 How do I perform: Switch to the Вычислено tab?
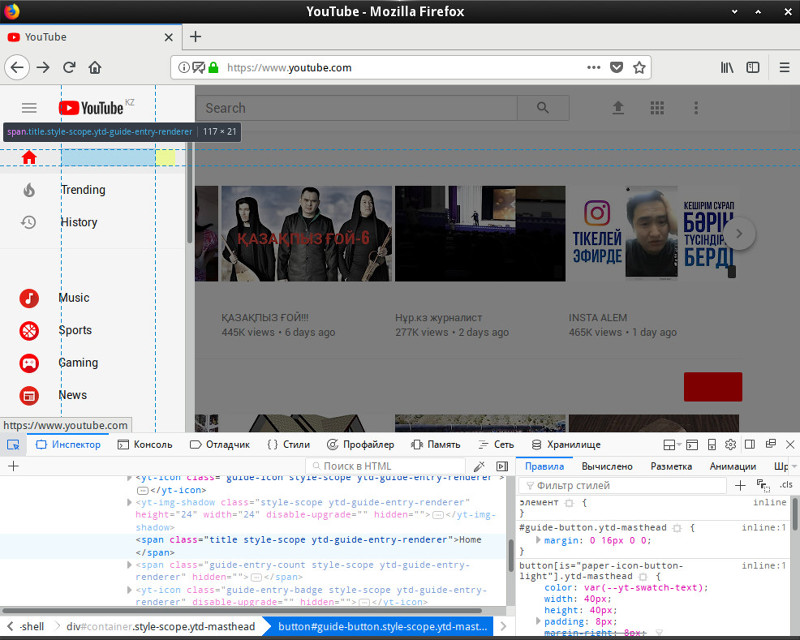pyautogui.click(x=607, y=466)
